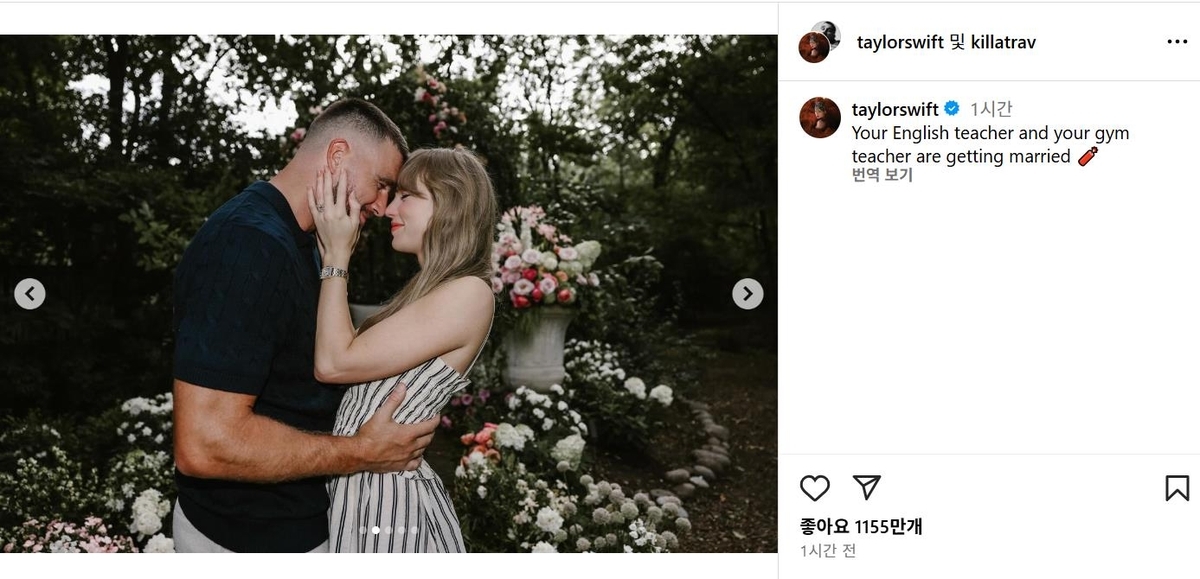Open taylorswift avatar beside the caption
Screen dimensions: 1200x579
[x=819, y=118]
